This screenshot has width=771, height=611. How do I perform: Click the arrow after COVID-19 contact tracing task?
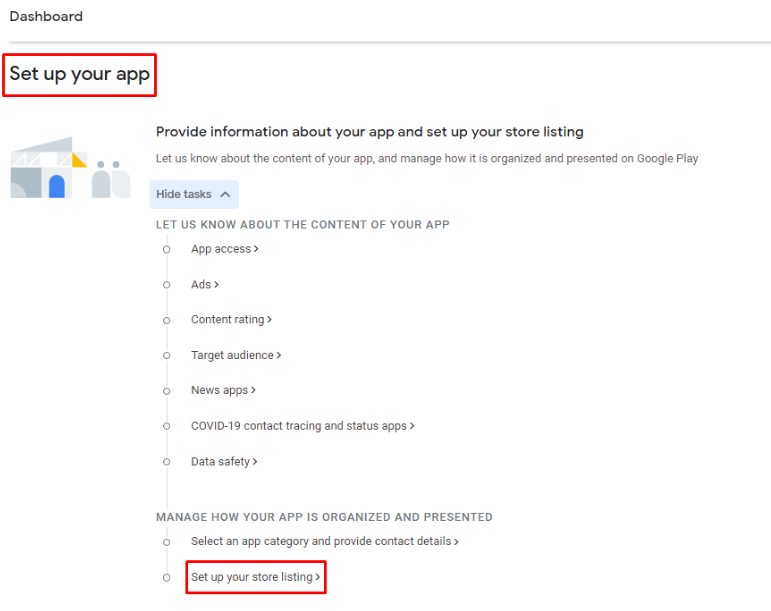coord(412,426)
